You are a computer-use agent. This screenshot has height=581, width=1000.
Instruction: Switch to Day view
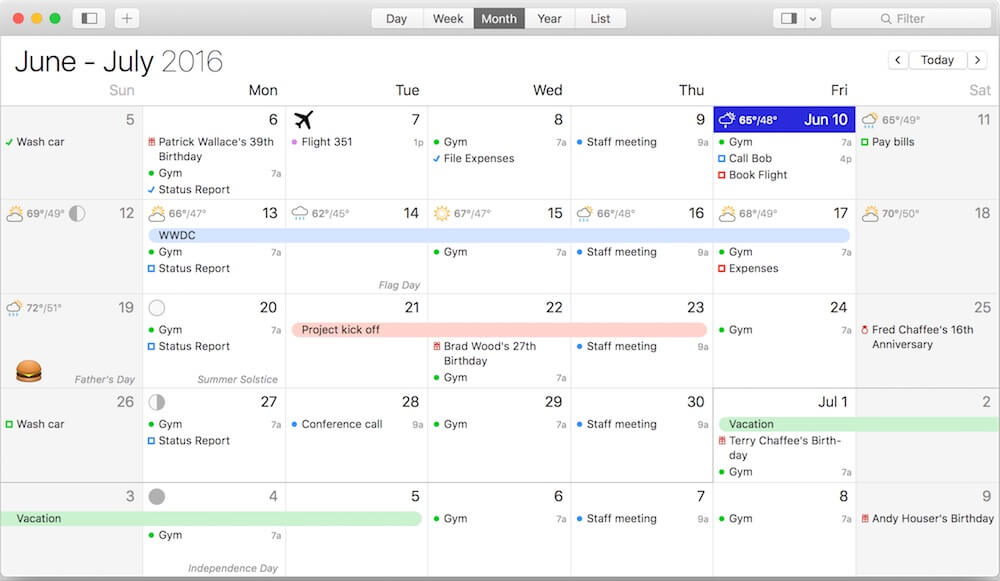(396, 18)
